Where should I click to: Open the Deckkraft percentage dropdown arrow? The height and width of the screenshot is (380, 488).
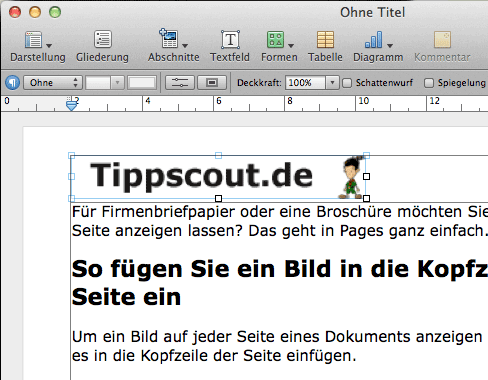(332, 82)
